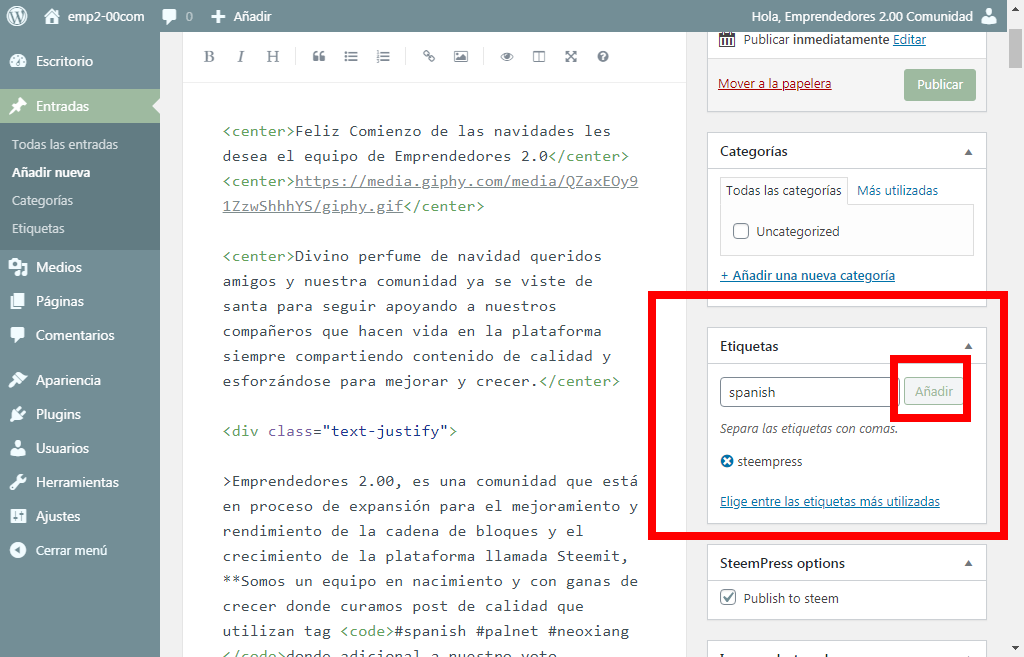Insert a bulleted list
1024x657 pixels.
click(351, 57)
